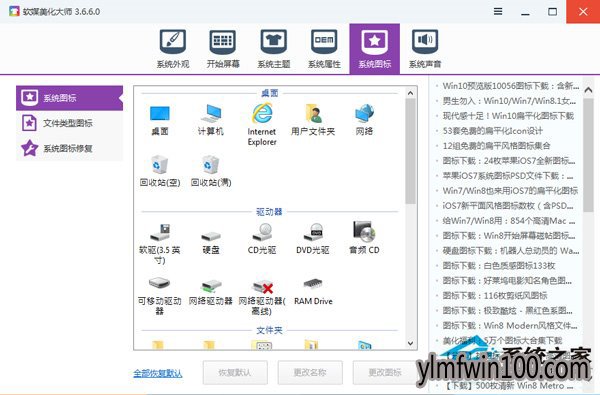Click the icon list scrollbar thumb

coord(410,151)
